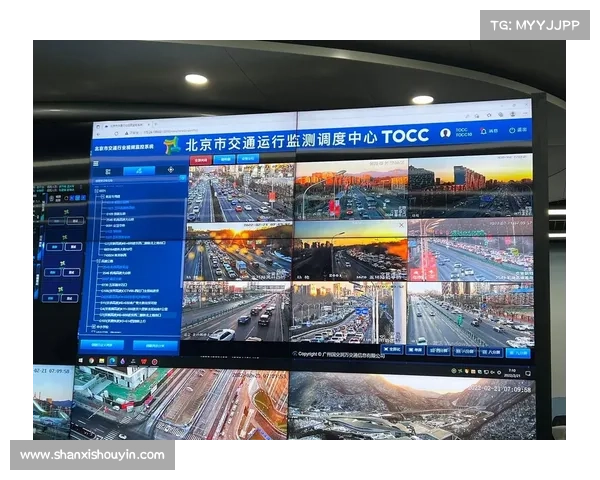The image size is (600, 480).
Task: Click the red button above video grid
Action: click(x=199, y=159)
